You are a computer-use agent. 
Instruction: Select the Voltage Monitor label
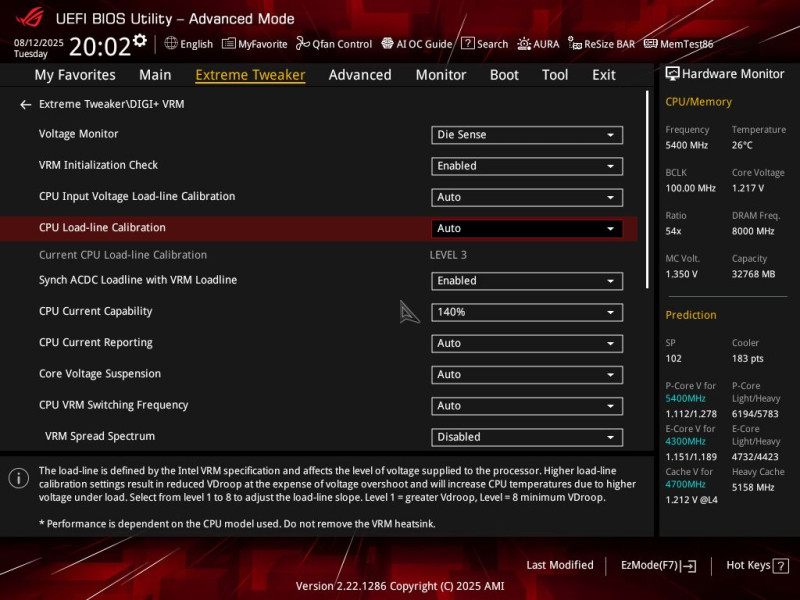pos(79,134)
